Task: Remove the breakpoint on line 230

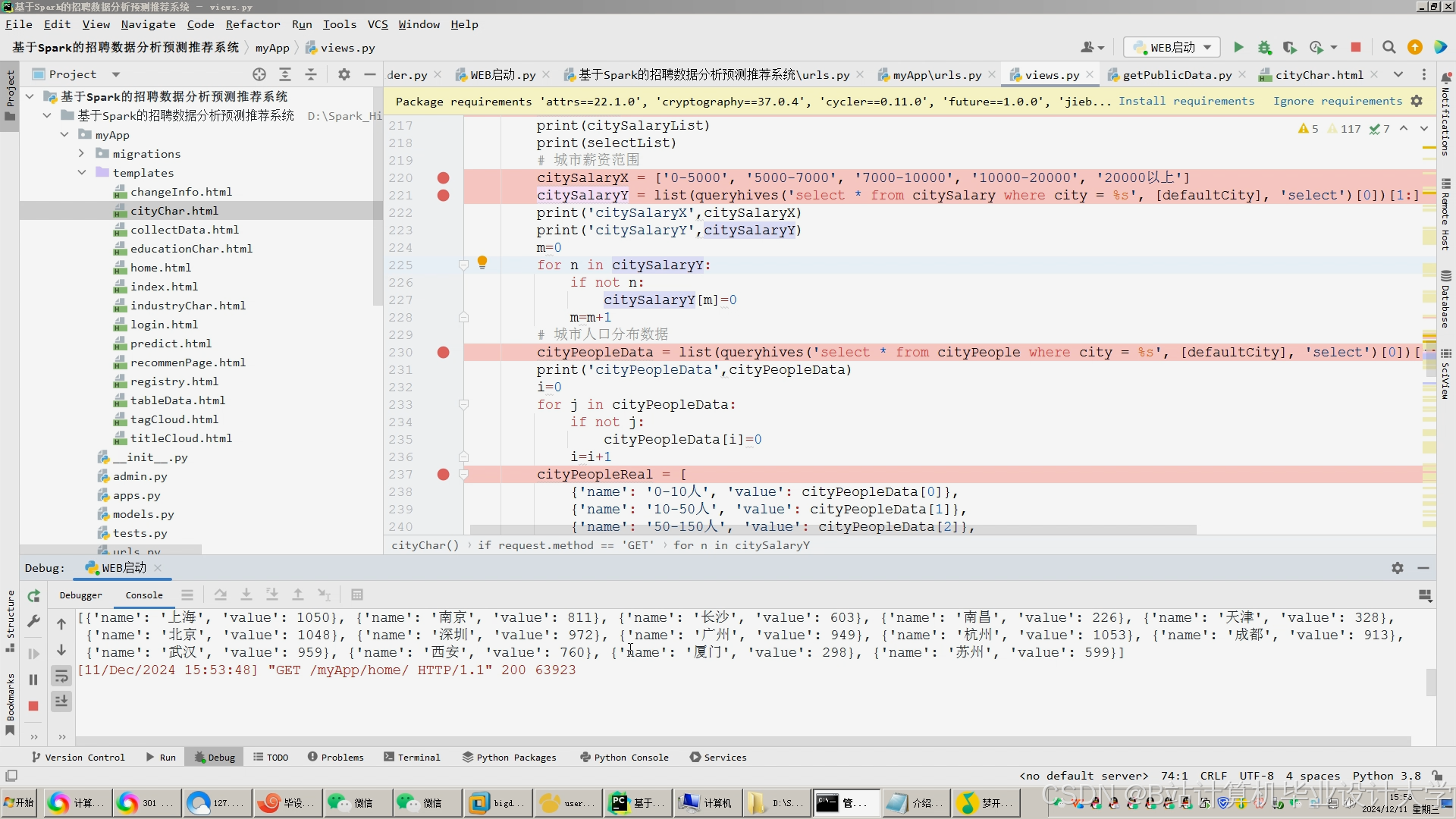Action: 444,352
